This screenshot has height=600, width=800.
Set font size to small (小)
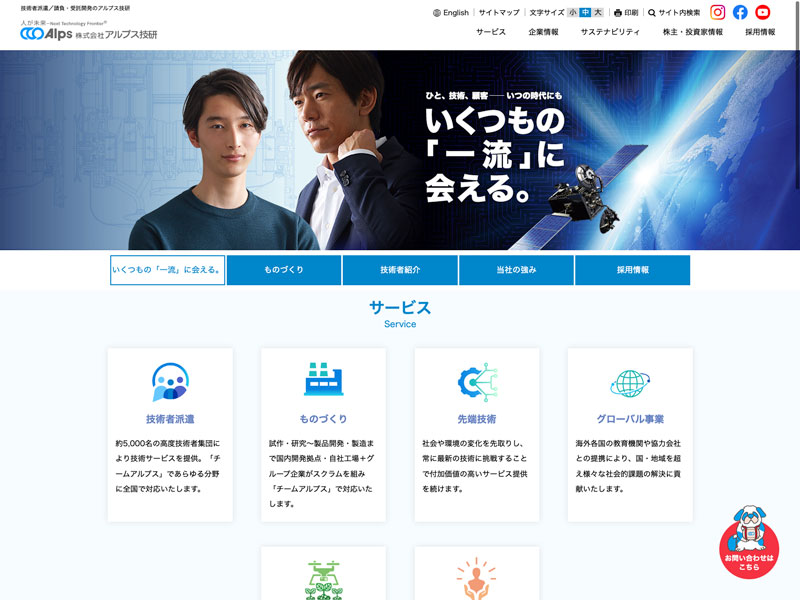click(573, 13)
